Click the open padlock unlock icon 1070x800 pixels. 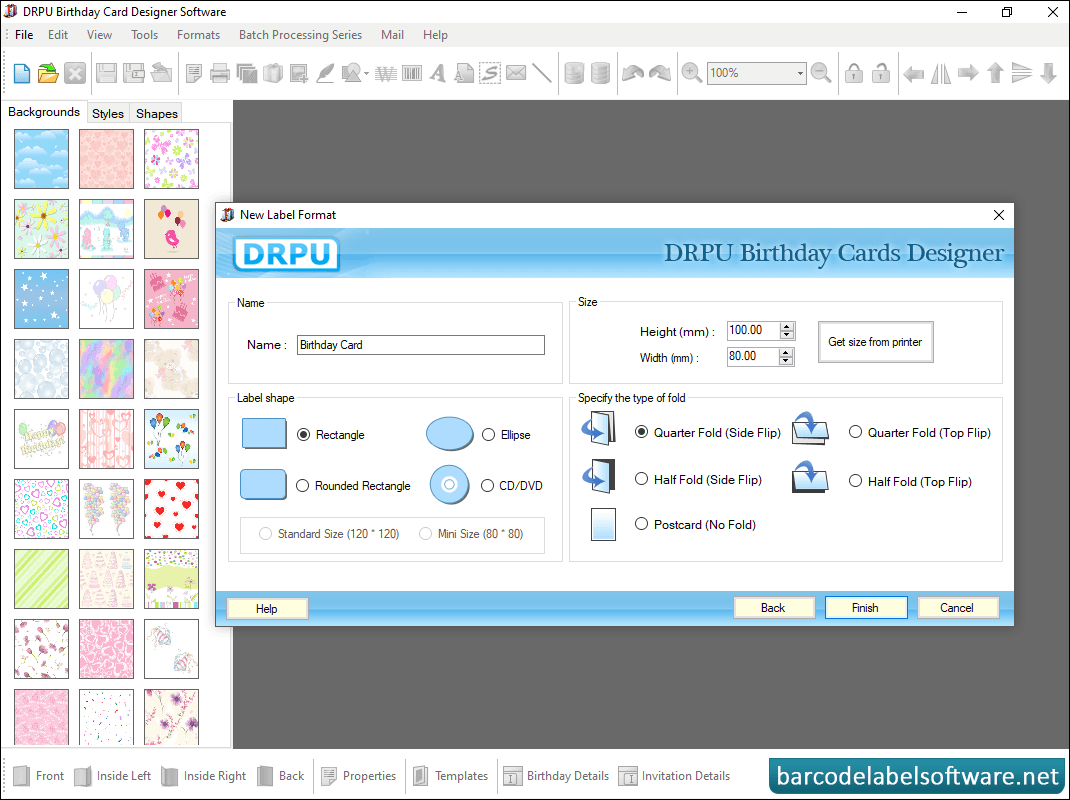click(x=881, y=73)
